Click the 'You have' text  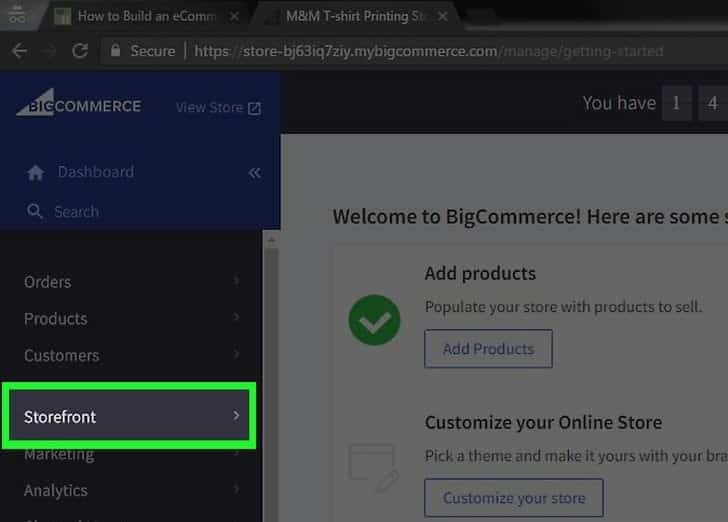point(619,103)
